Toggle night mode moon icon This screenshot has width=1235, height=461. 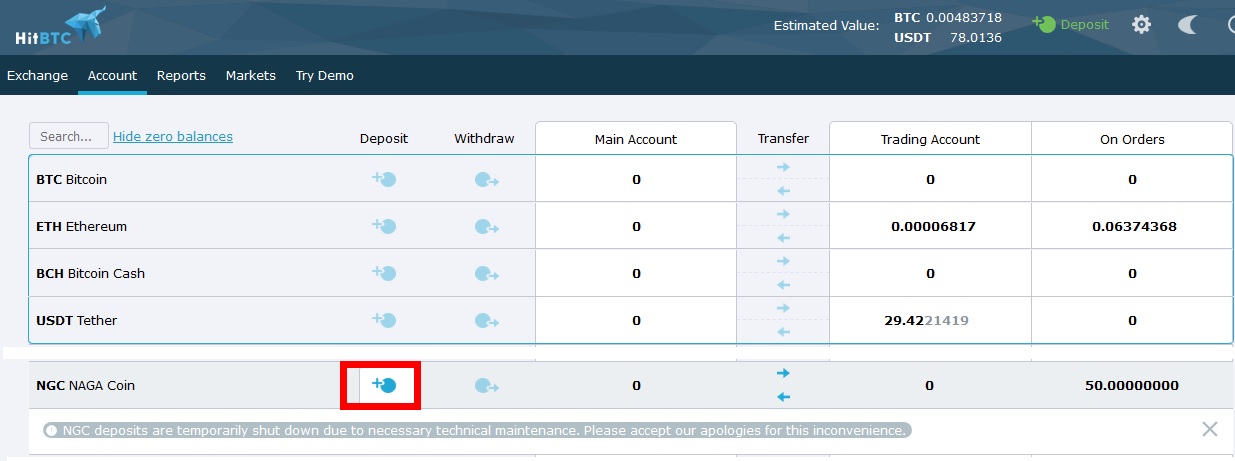tap(1187, 25)
